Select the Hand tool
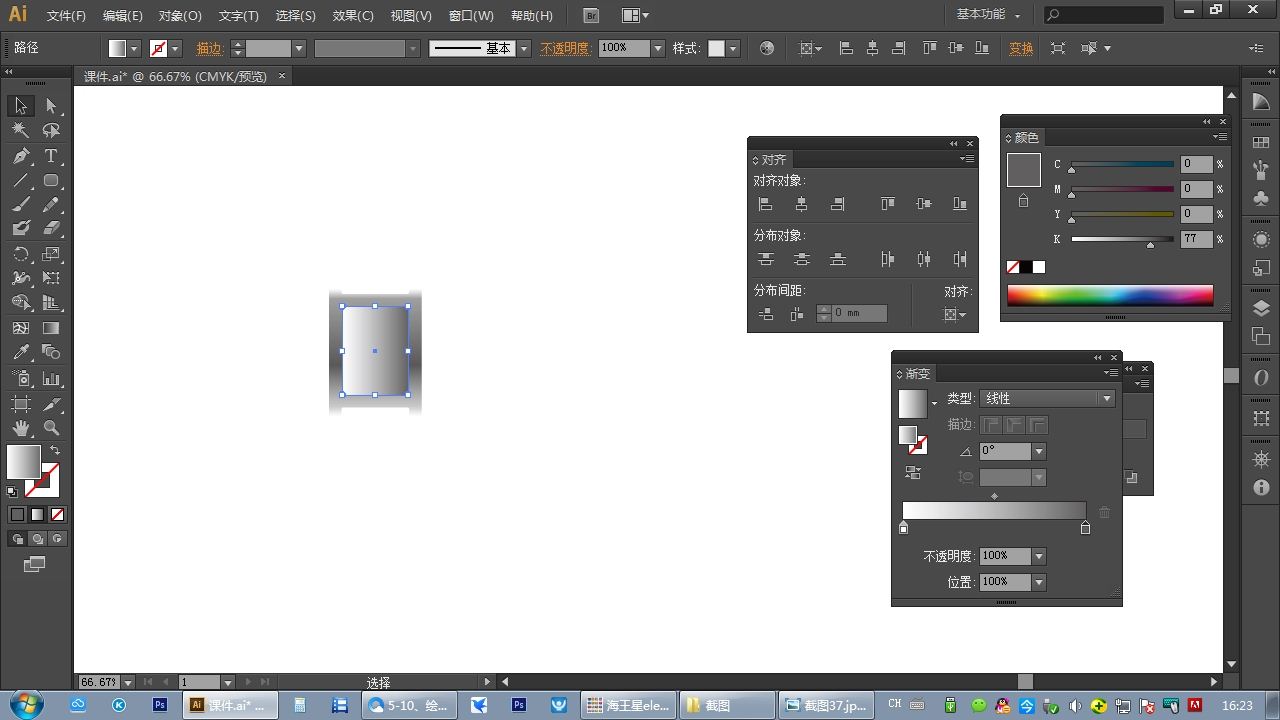 pyautogui.click(x=20, y=428)
